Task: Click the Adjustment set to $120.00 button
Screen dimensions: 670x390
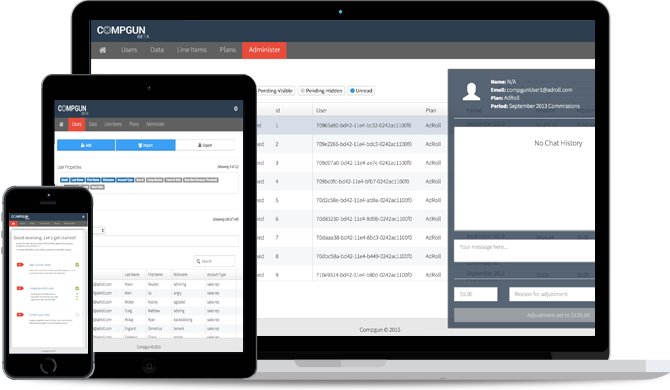Action: tap(524, 315)
